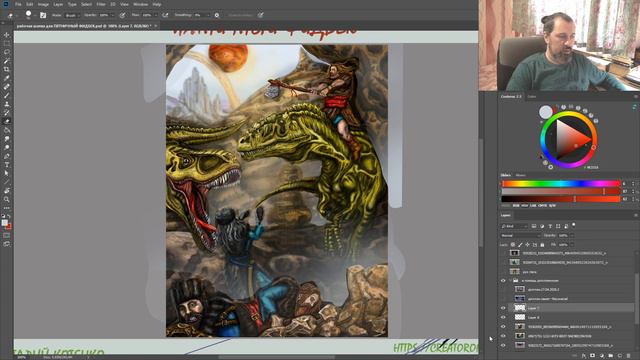
Task: Select the Brush tool
Action: pyautogui.click(x=7, y=96)
